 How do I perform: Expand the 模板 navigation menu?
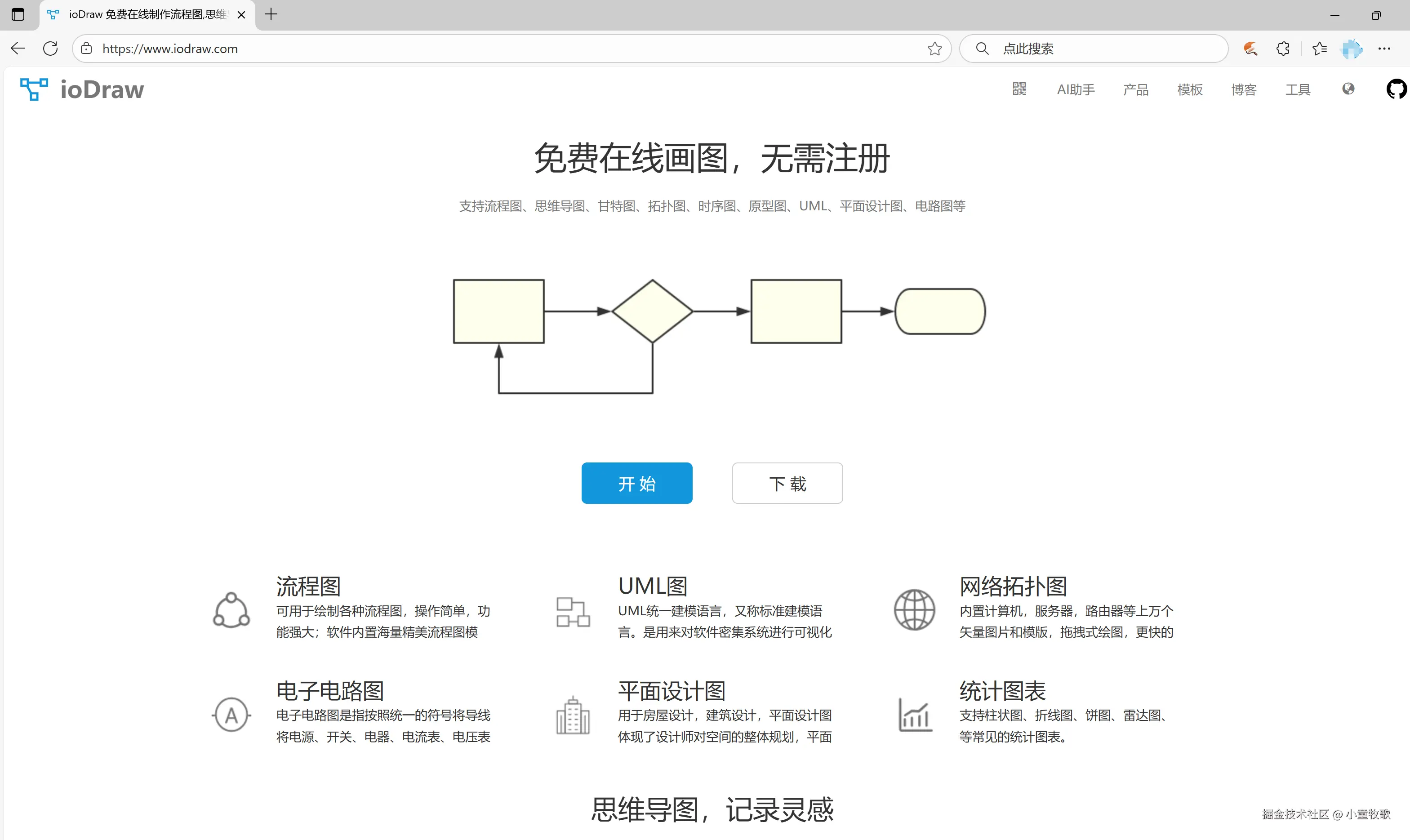coord(1190,89)
